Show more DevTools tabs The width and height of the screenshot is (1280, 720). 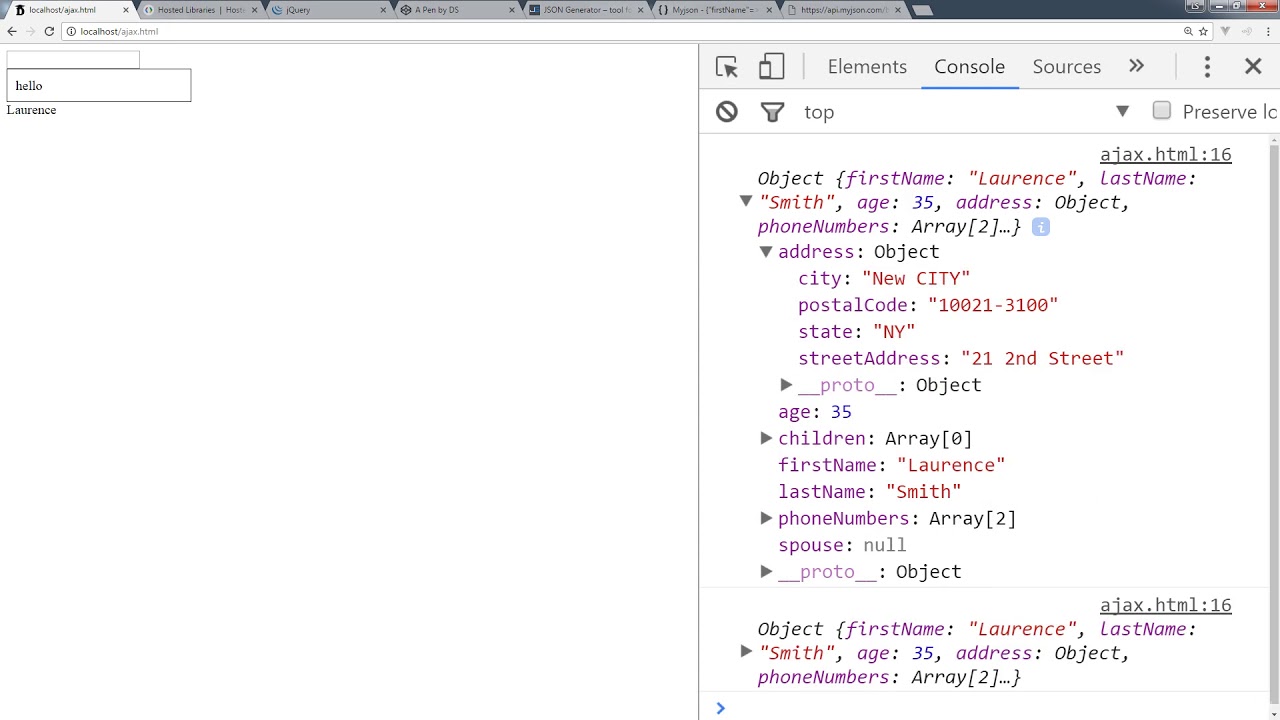tap(1136, 66)
